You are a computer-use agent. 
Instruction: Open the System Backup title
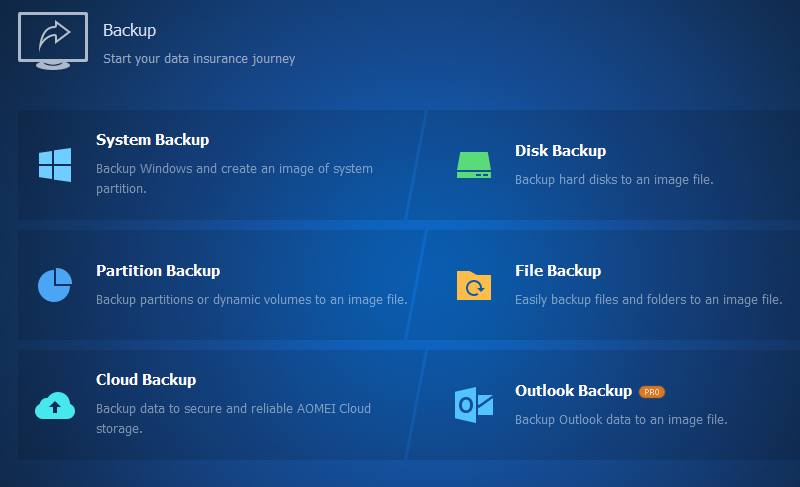click(152, 140)
